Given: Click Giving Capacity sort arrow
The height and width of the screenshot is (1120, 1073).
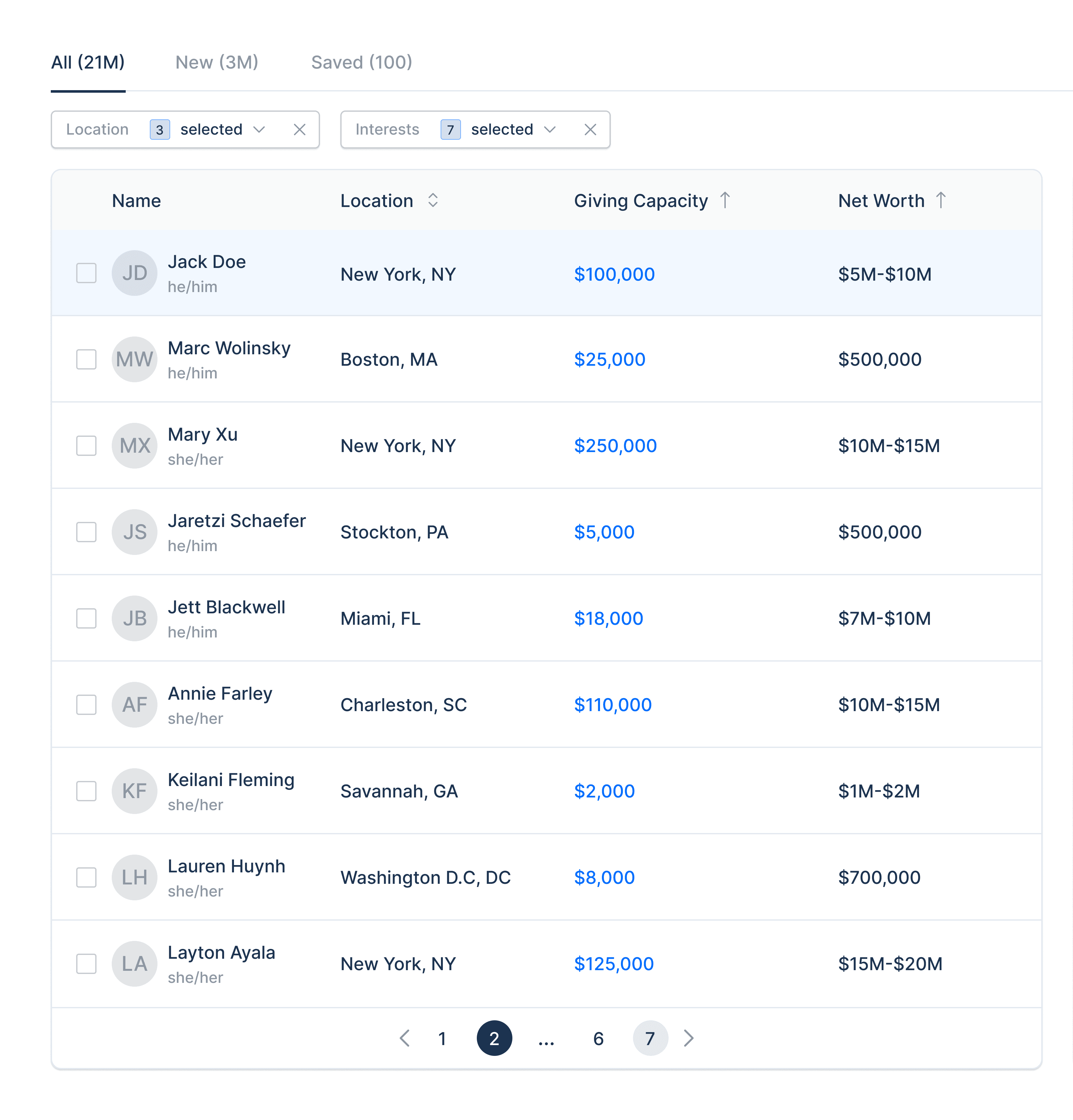Looking at the screenshot, I should coord(724,201).
